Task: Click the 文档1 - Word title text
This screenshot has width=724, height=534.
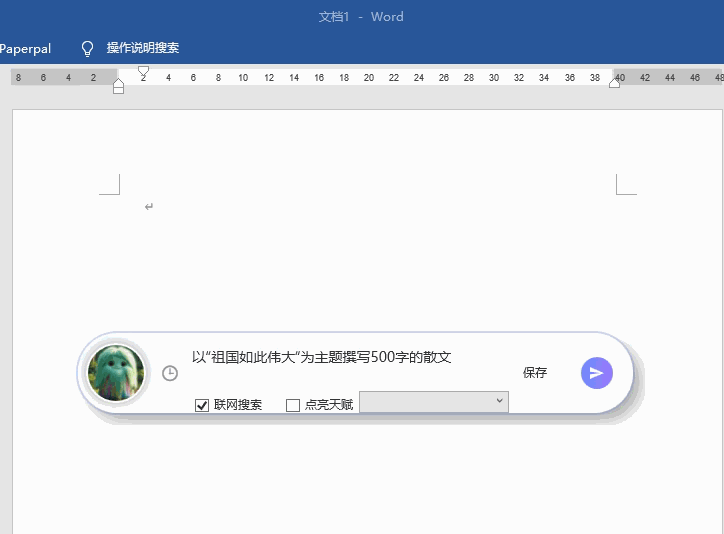Action: point(361,17)
